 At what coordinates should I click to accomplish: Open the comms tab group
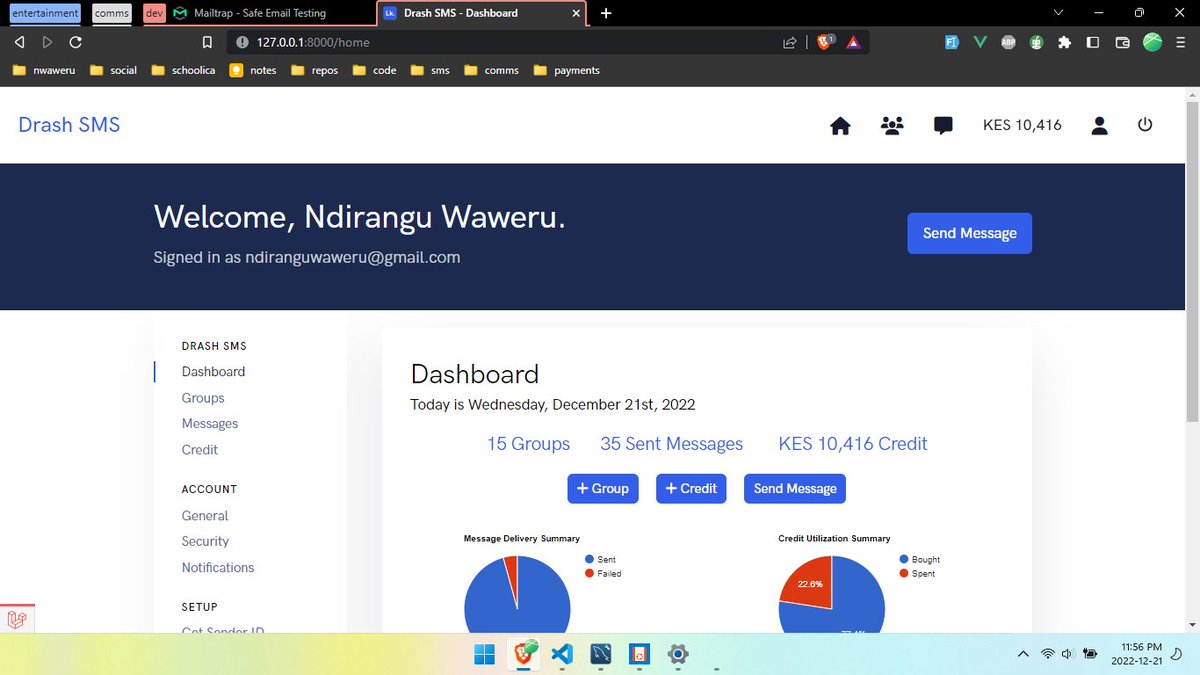(111, 13)
